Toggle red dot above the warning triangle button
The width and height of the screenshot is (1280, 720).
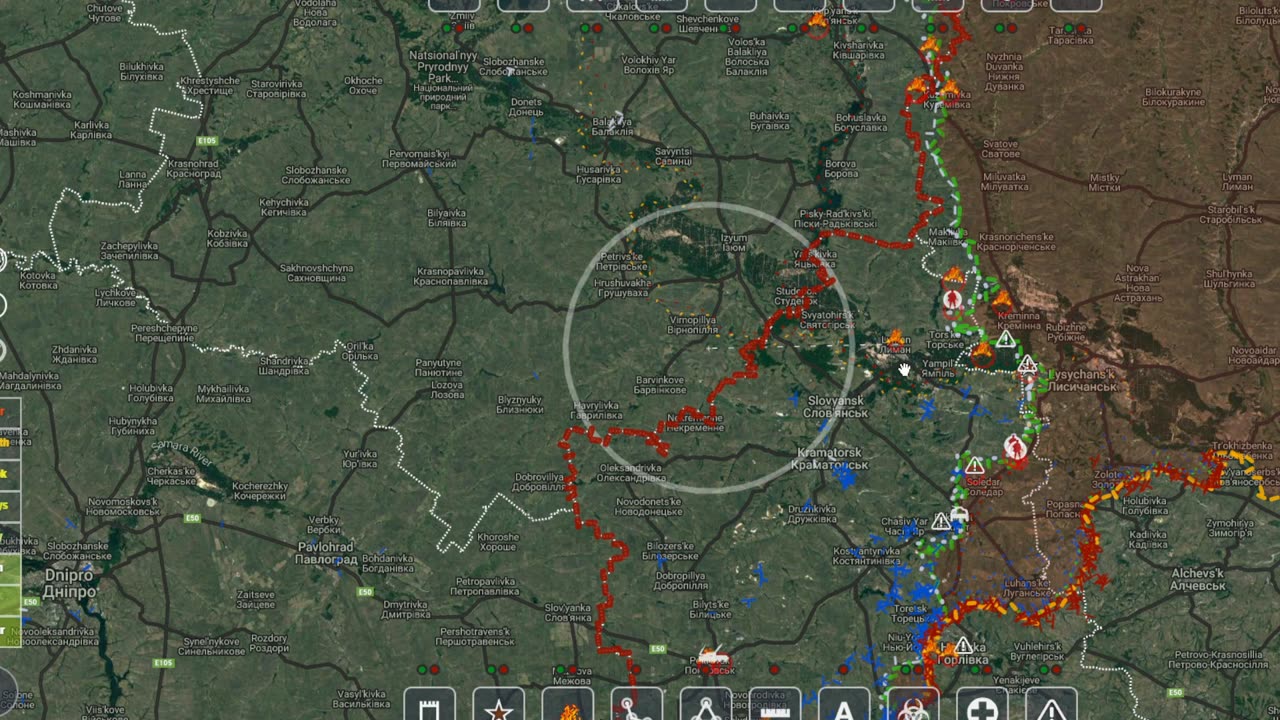[1058, 669]
